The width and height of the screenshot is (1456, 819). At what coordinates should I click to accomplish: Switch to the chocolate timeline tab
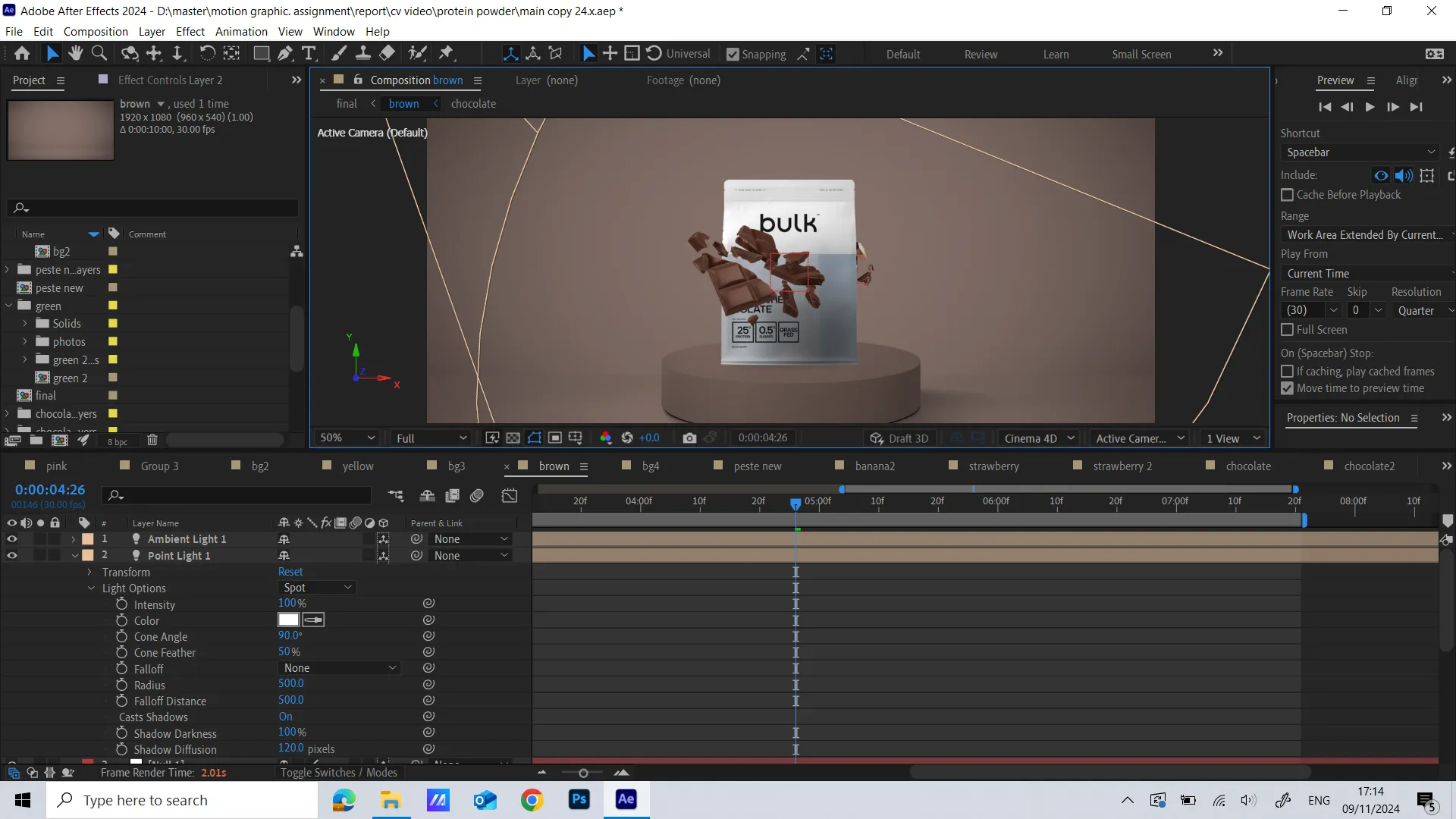(x=1248, y=466)
